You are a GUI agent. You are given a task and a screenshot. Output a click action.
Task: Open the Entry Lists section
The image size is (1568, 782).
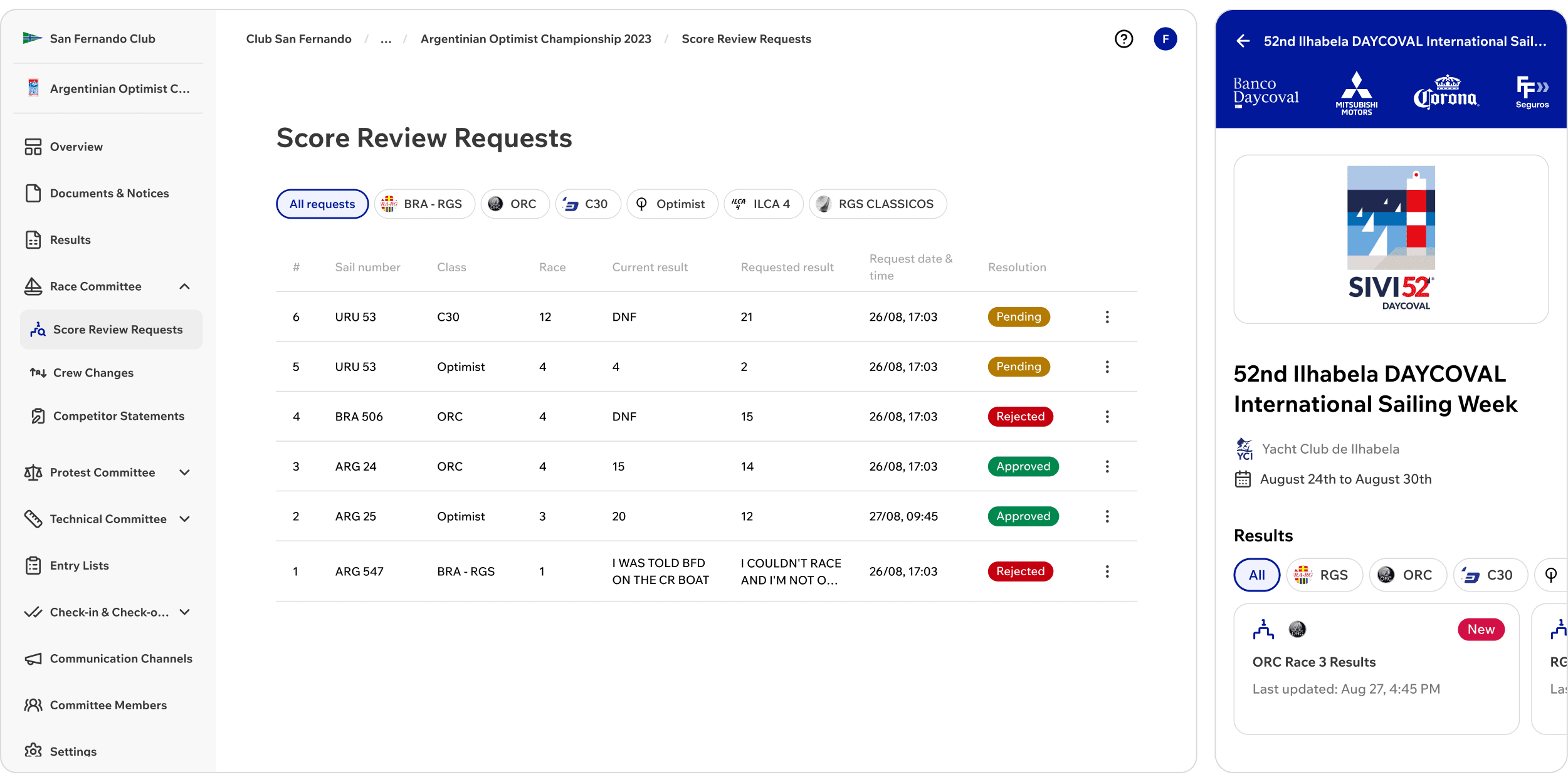[79, 565]
